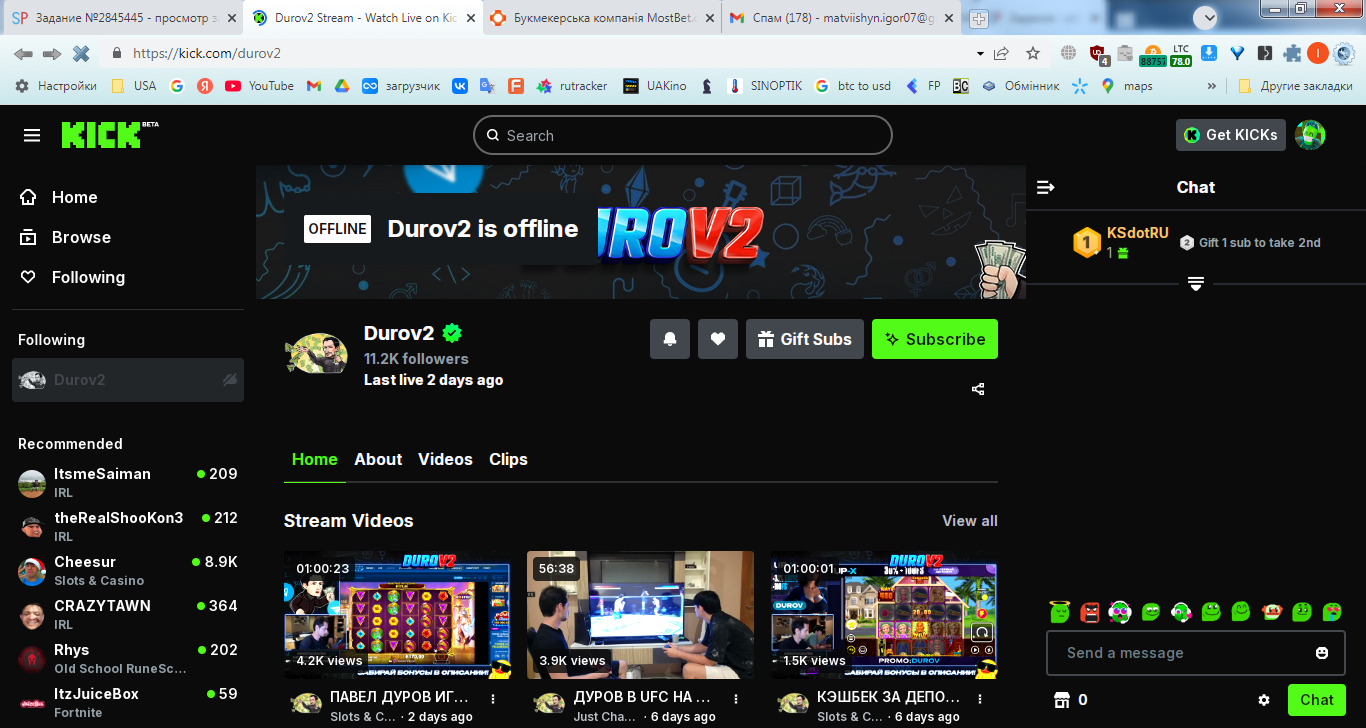Click the browser share page icon

tap(1001, 54)
